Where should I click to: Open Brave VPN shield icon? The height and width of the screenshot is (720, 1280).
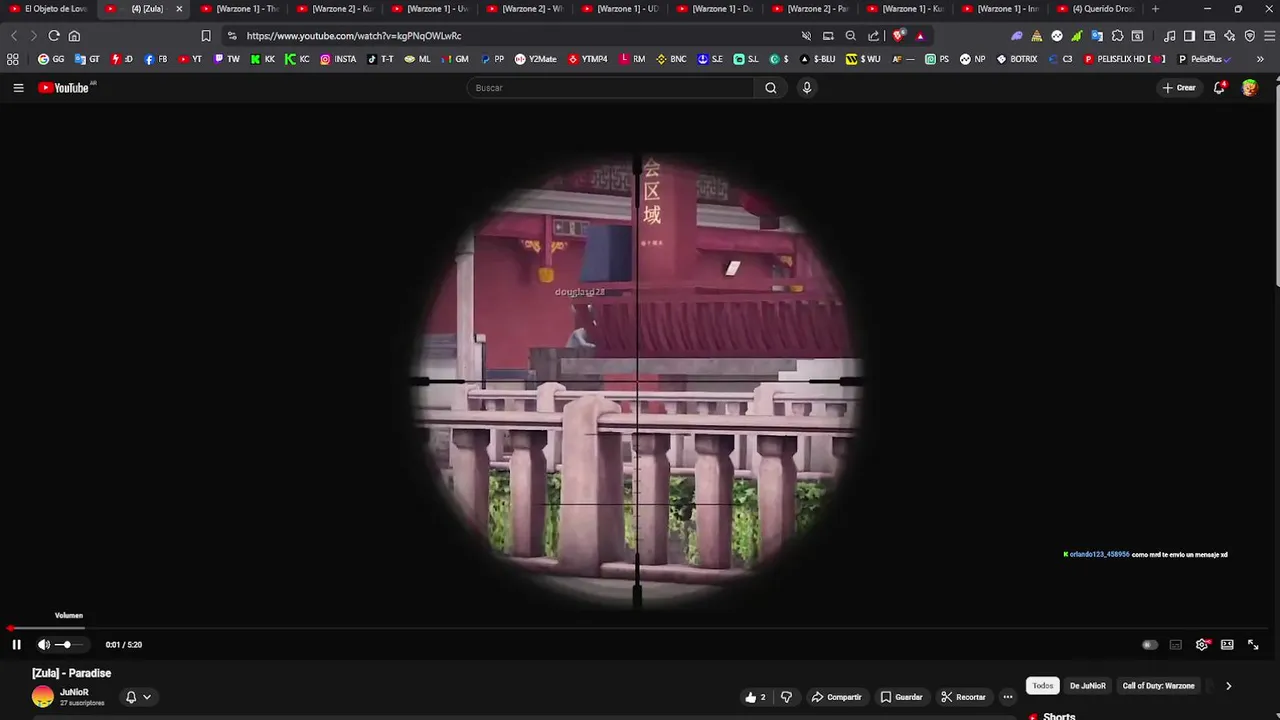coord(1249,36)
